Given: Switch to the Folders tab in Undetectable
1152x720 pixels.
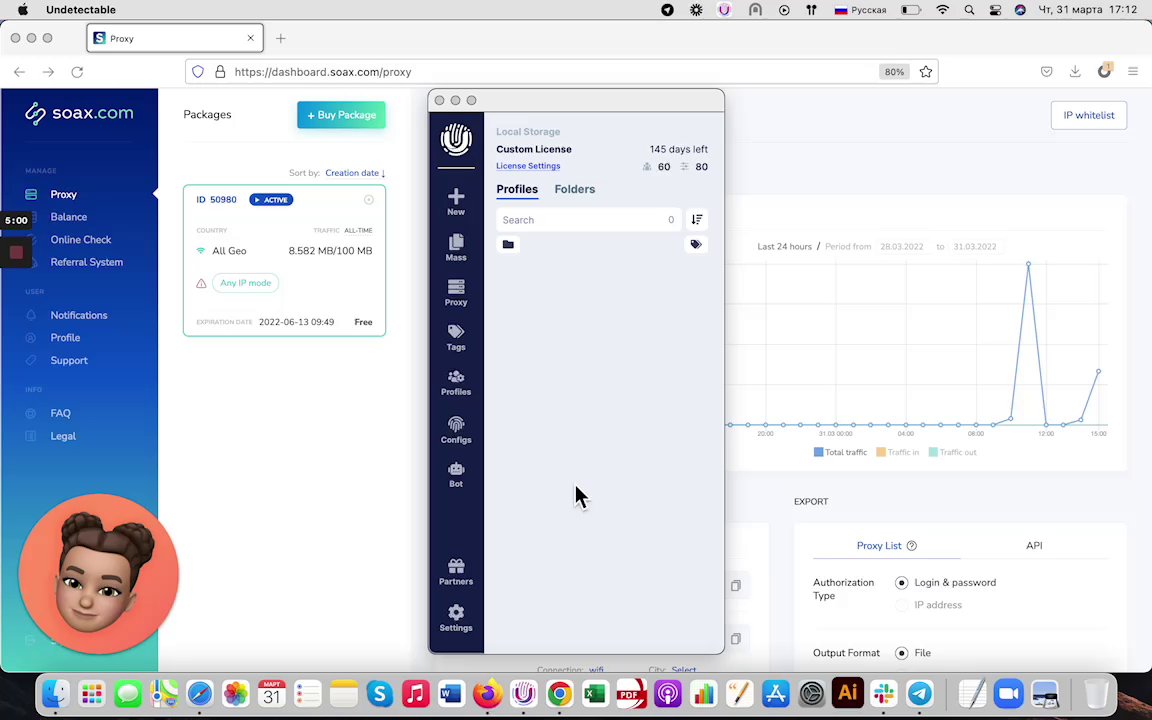Looking at the screenshot, I should click(x=575, y=190).
